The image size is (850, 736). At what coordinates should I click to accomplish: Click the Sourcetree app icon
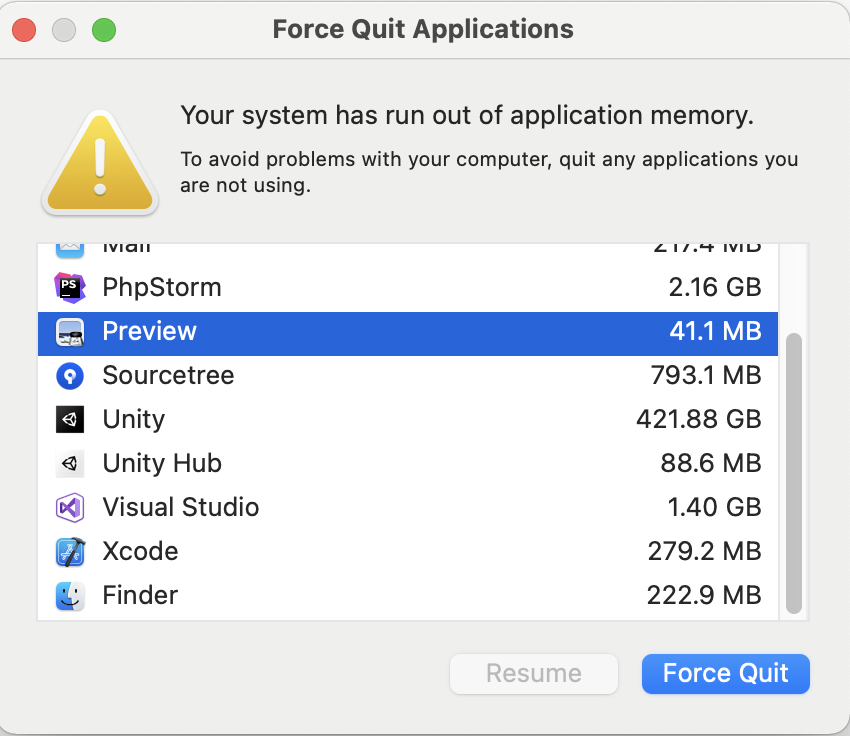[x=70, y=376]
